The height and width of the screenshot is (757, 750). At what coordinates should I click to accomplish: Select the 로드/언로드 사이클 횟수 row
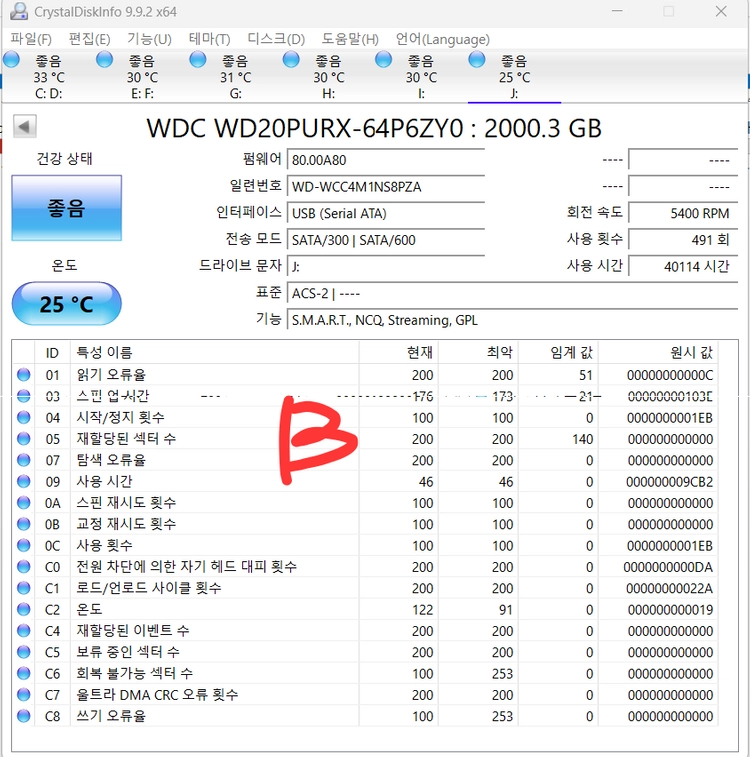pyautogui.click(x=365, y=588)
